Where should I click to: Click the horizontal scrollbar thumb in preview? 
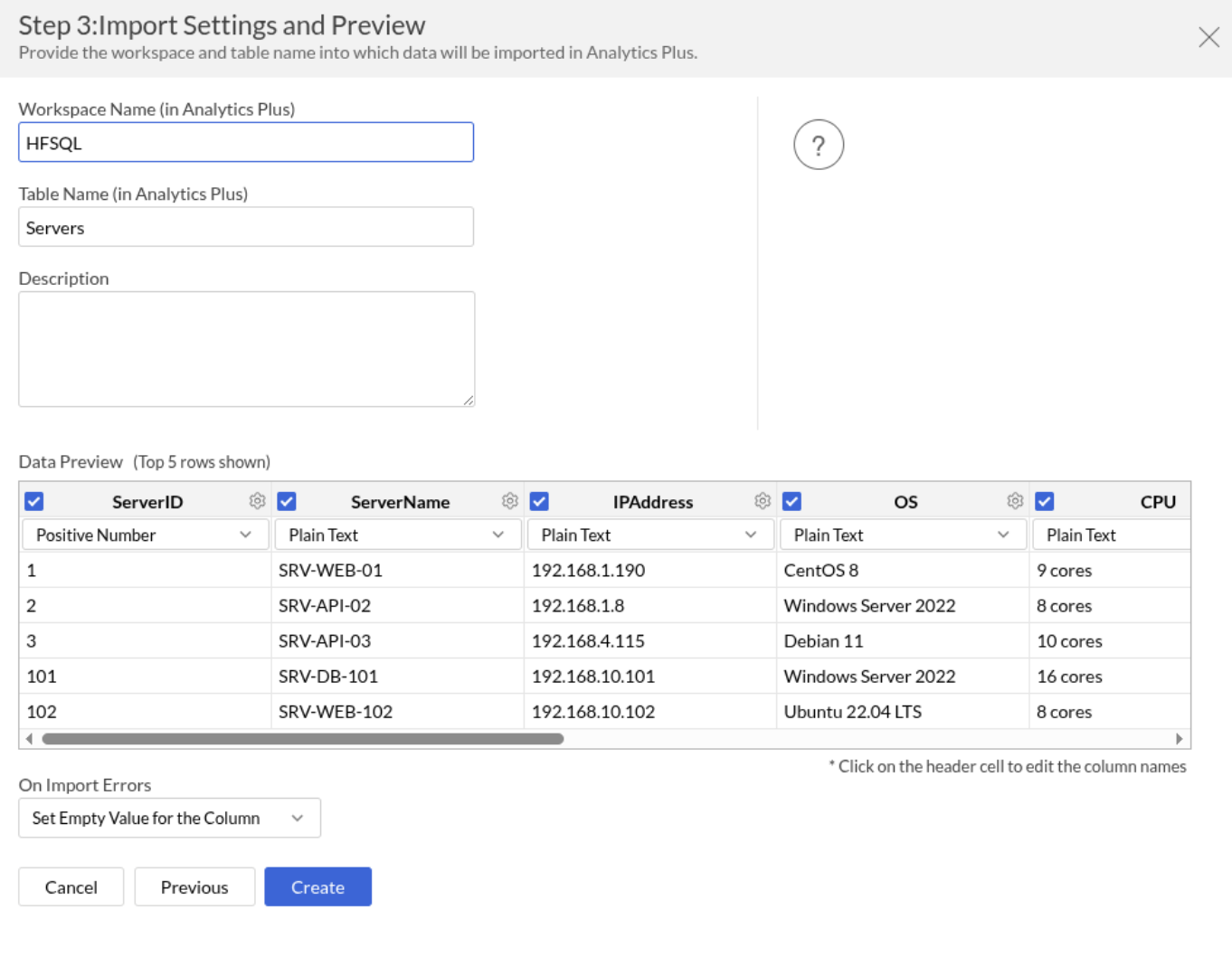pos(303,739)
